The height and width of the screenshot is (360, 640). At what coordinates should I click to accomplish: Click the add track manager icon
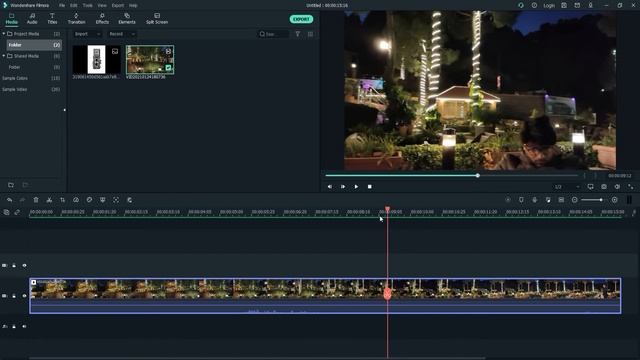[x=6, y=212]
